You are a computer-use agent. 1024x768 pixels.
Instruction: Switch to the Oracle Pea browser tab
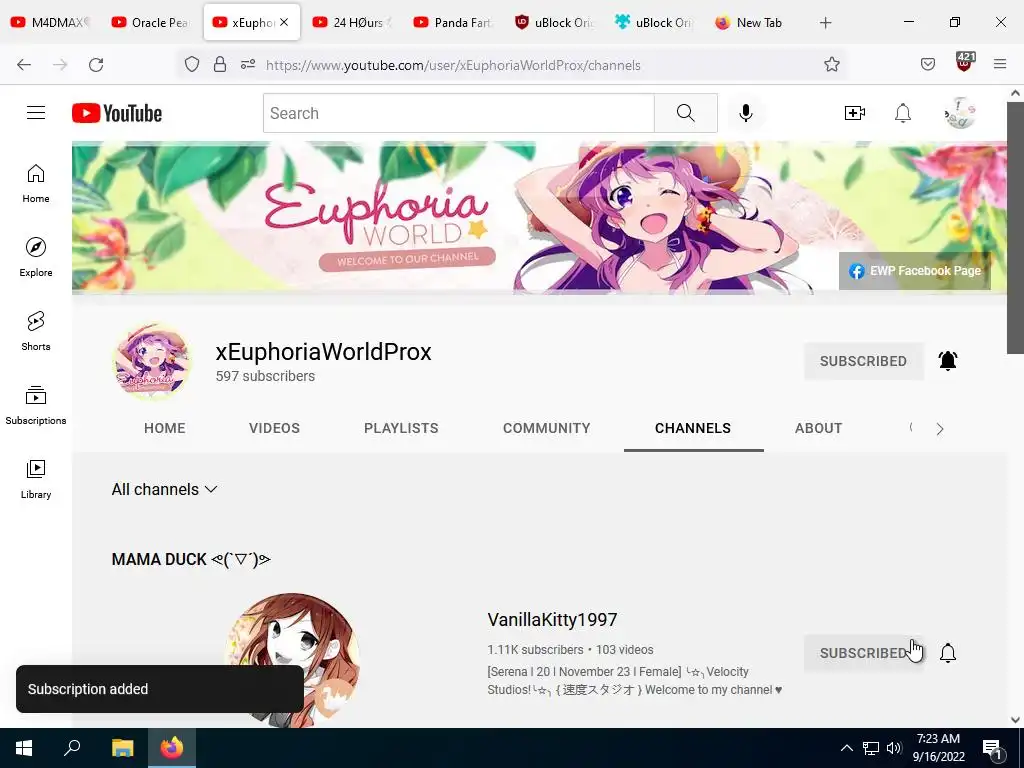click(x=152, y=22)
